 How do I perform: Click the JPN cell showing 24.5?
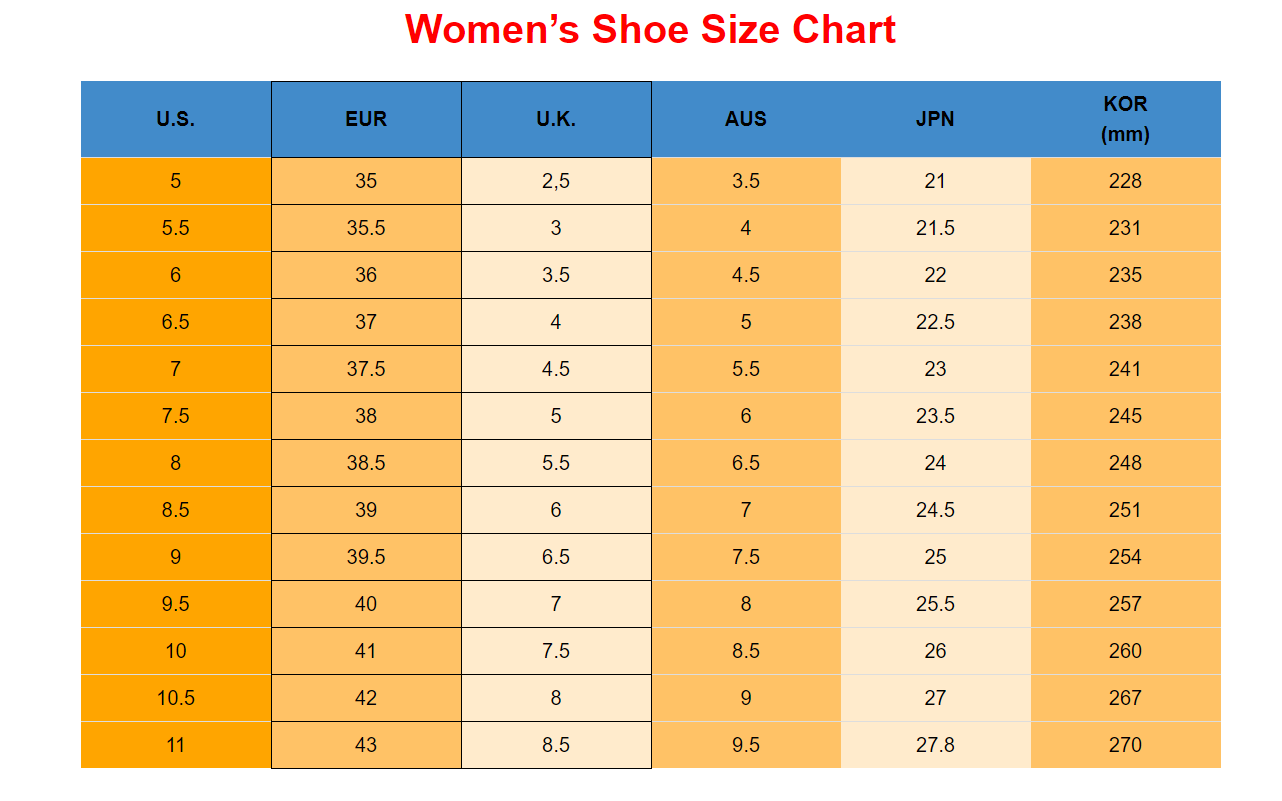point(935,510)
